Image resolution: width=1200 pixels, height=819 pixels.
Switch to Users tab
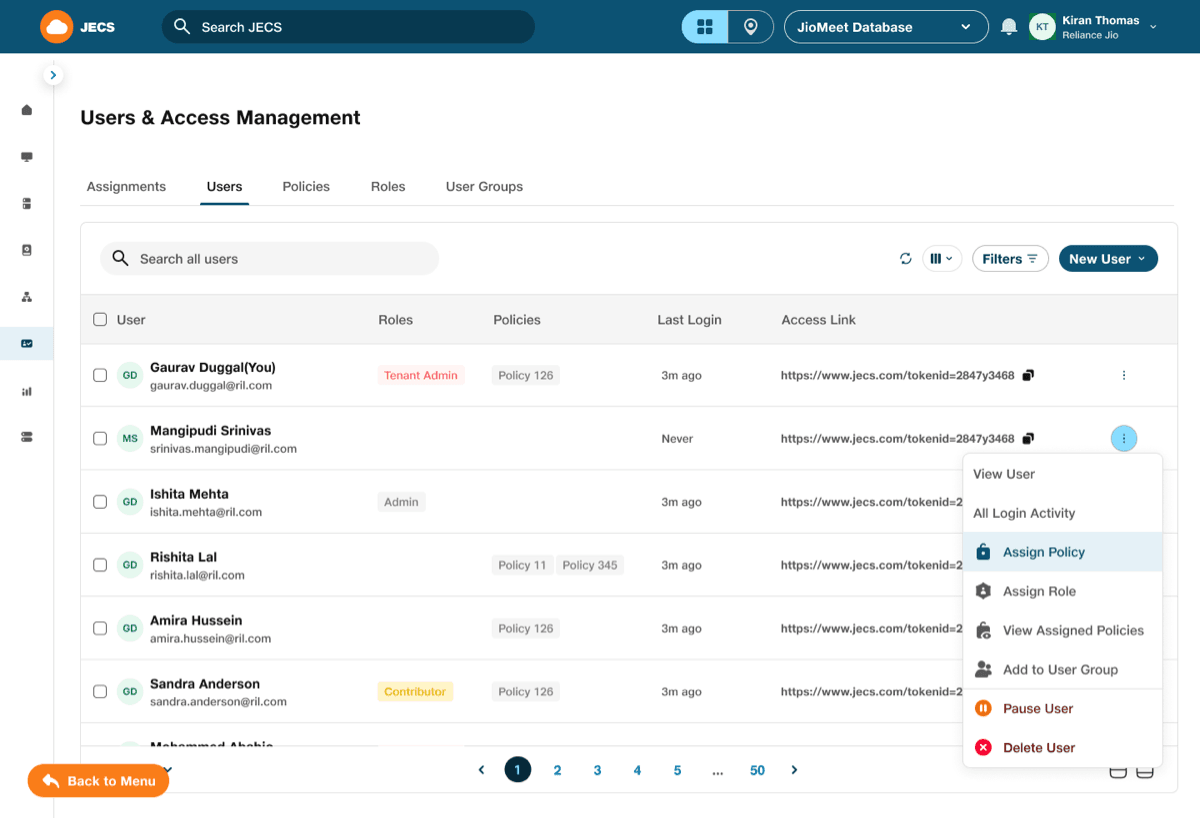click(x=225, y=187)
